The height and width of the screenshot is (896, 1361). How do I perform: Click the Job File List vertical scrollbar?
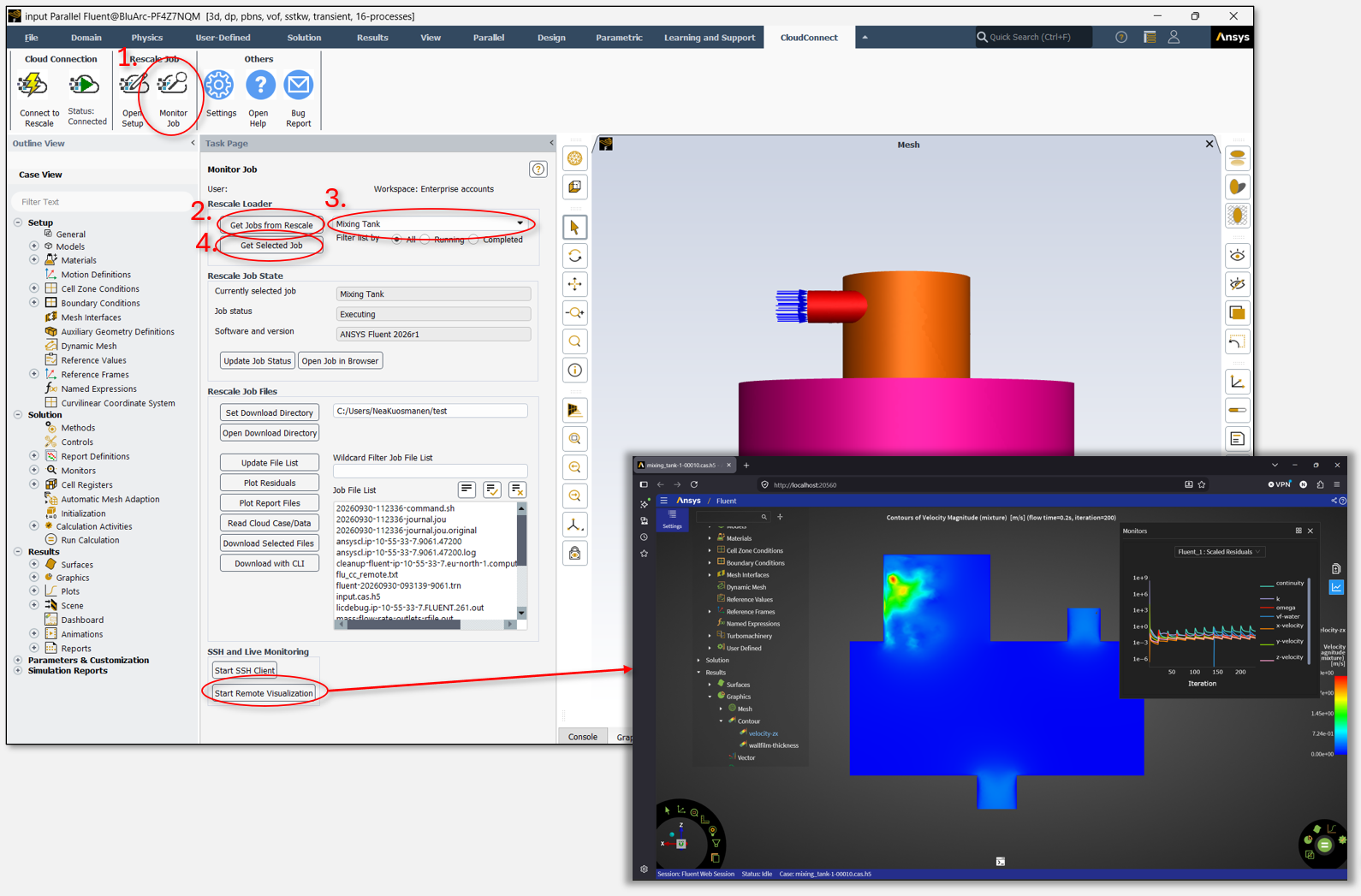[x=522, y=561]
